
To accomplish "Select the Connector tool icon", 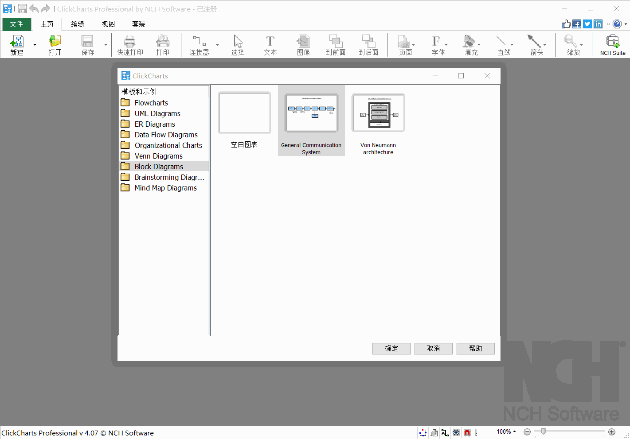I will click(199, 44).
